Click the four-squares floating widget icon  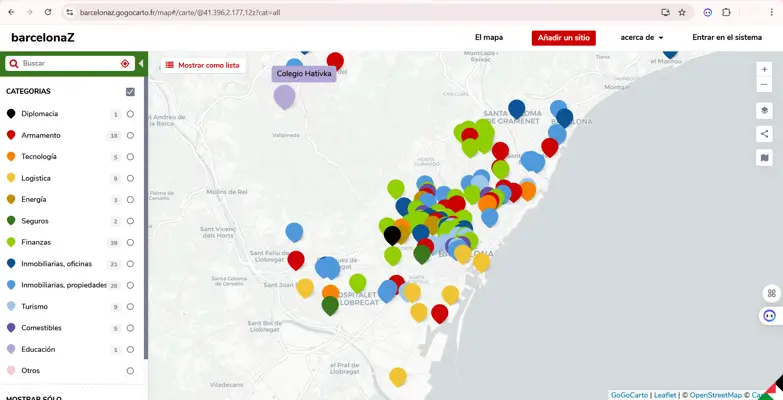click(772, 293)
